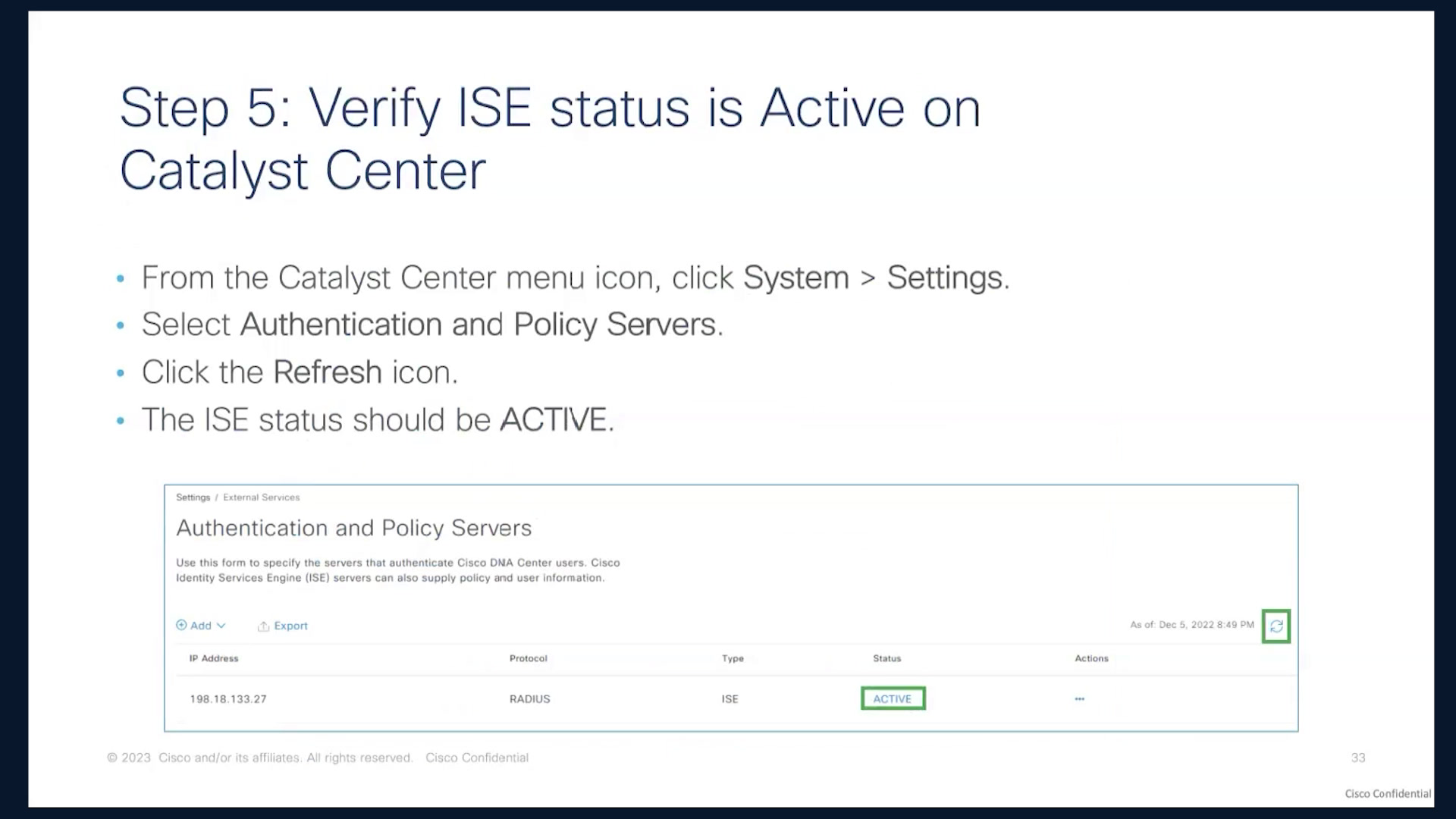Click the IP Address column header
This screenshot has width=1456, height=819.
coord(214,658)
